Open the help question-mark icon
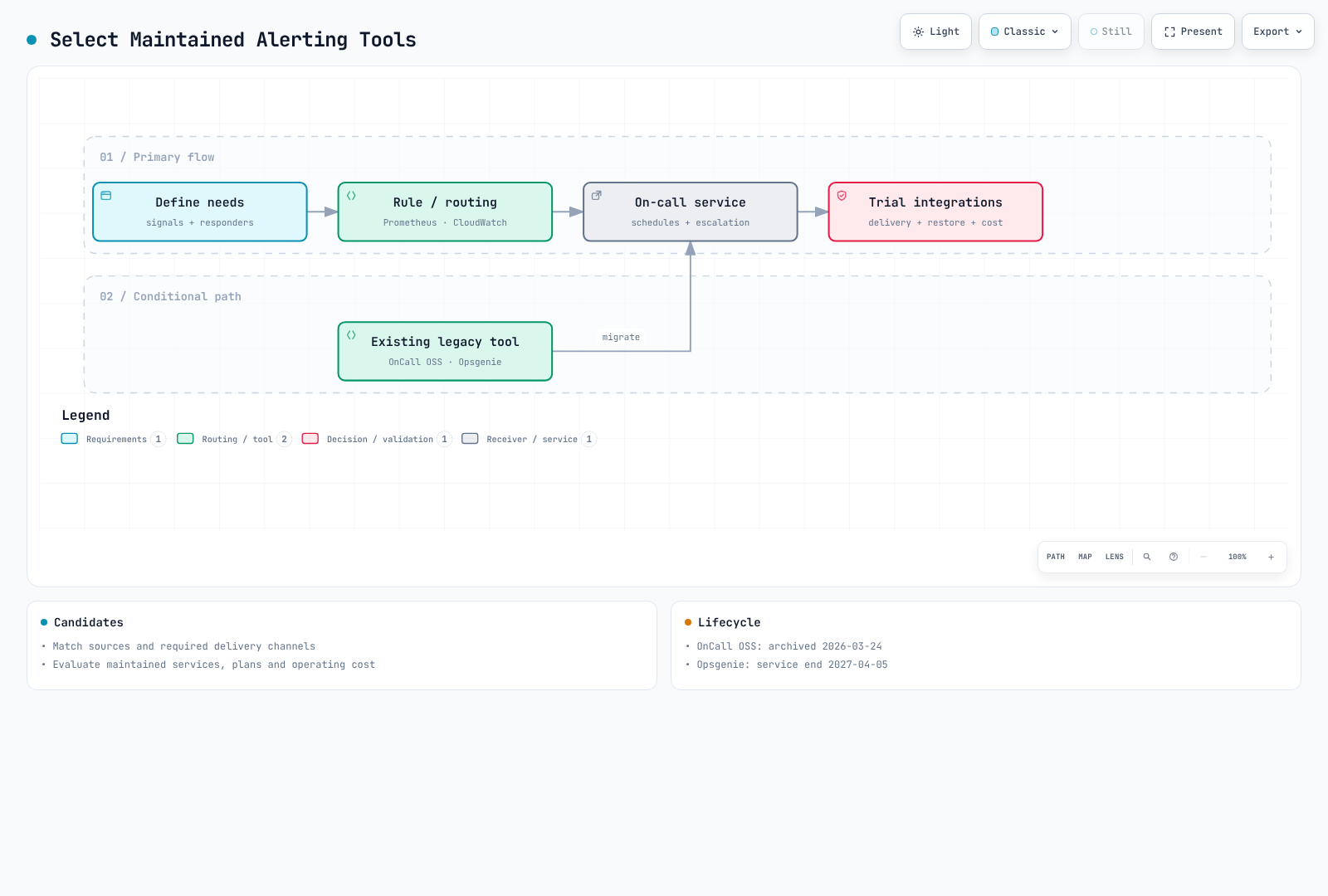Viewport: 1328px width, 896px height. click(x=1174, y=557)
